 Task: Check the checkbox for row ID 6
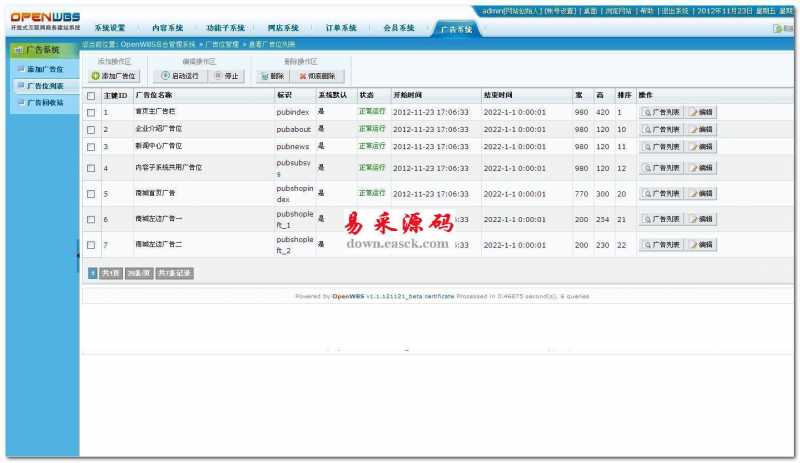(x=91, y=220)
